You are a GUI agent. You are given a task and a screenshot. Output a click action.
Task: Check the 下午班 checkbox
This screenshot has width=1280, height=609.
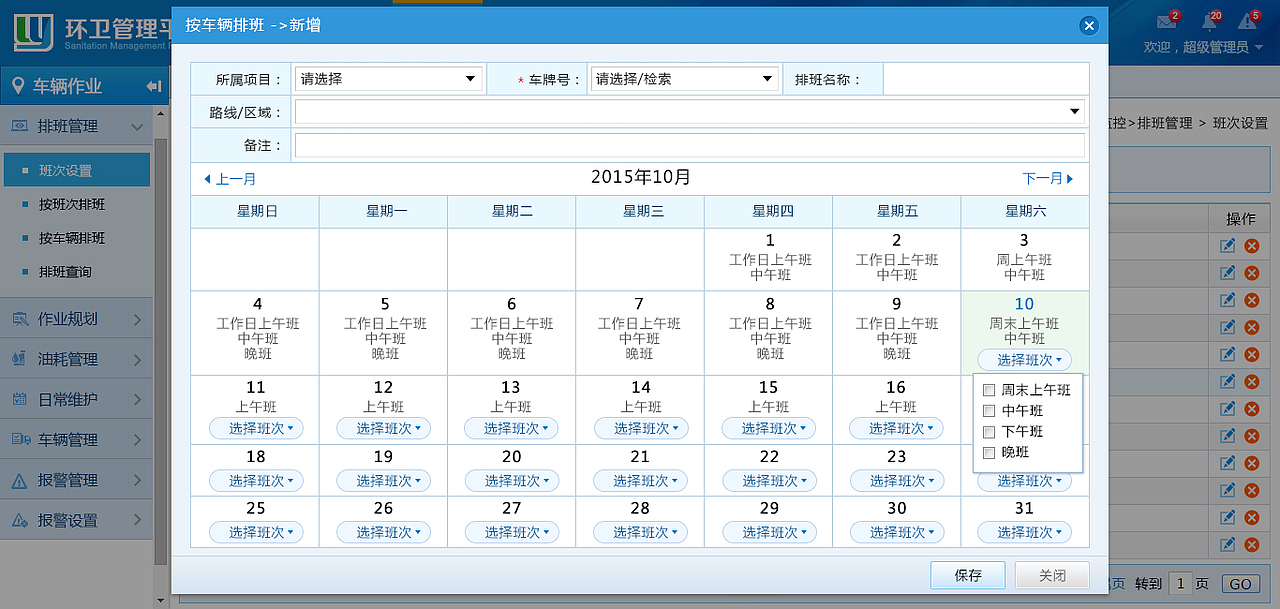click(989, 432)
